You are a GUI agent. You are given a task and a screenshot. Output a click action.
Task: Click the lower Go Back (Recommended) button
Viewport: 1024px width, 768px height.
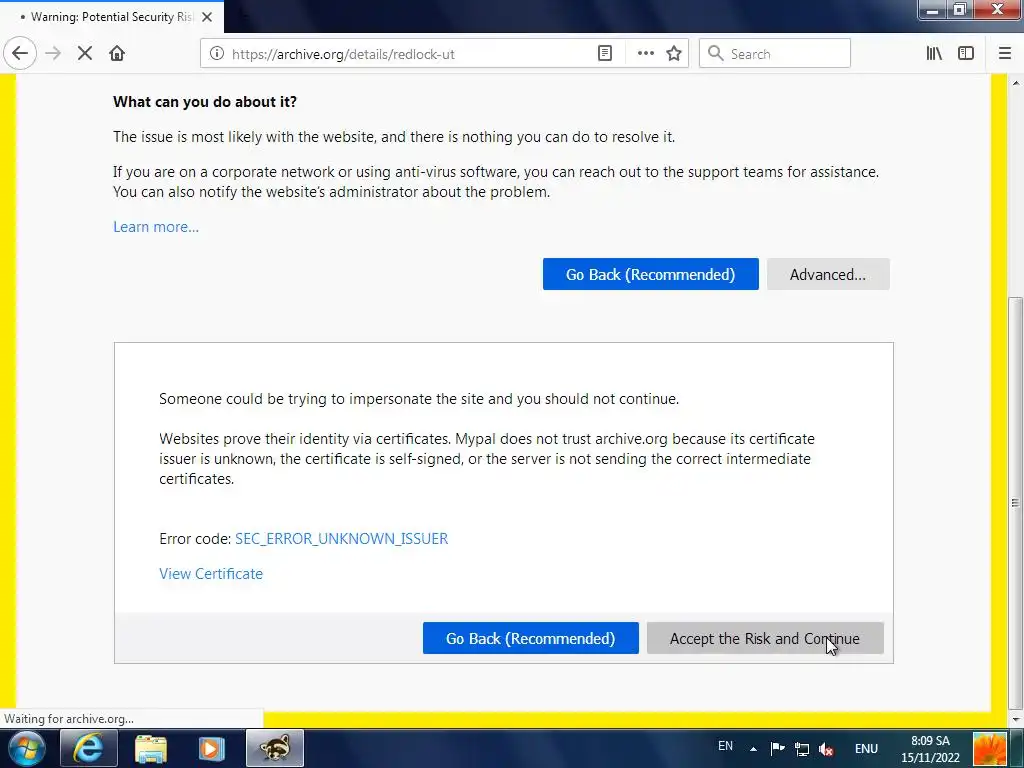(531, 638)
